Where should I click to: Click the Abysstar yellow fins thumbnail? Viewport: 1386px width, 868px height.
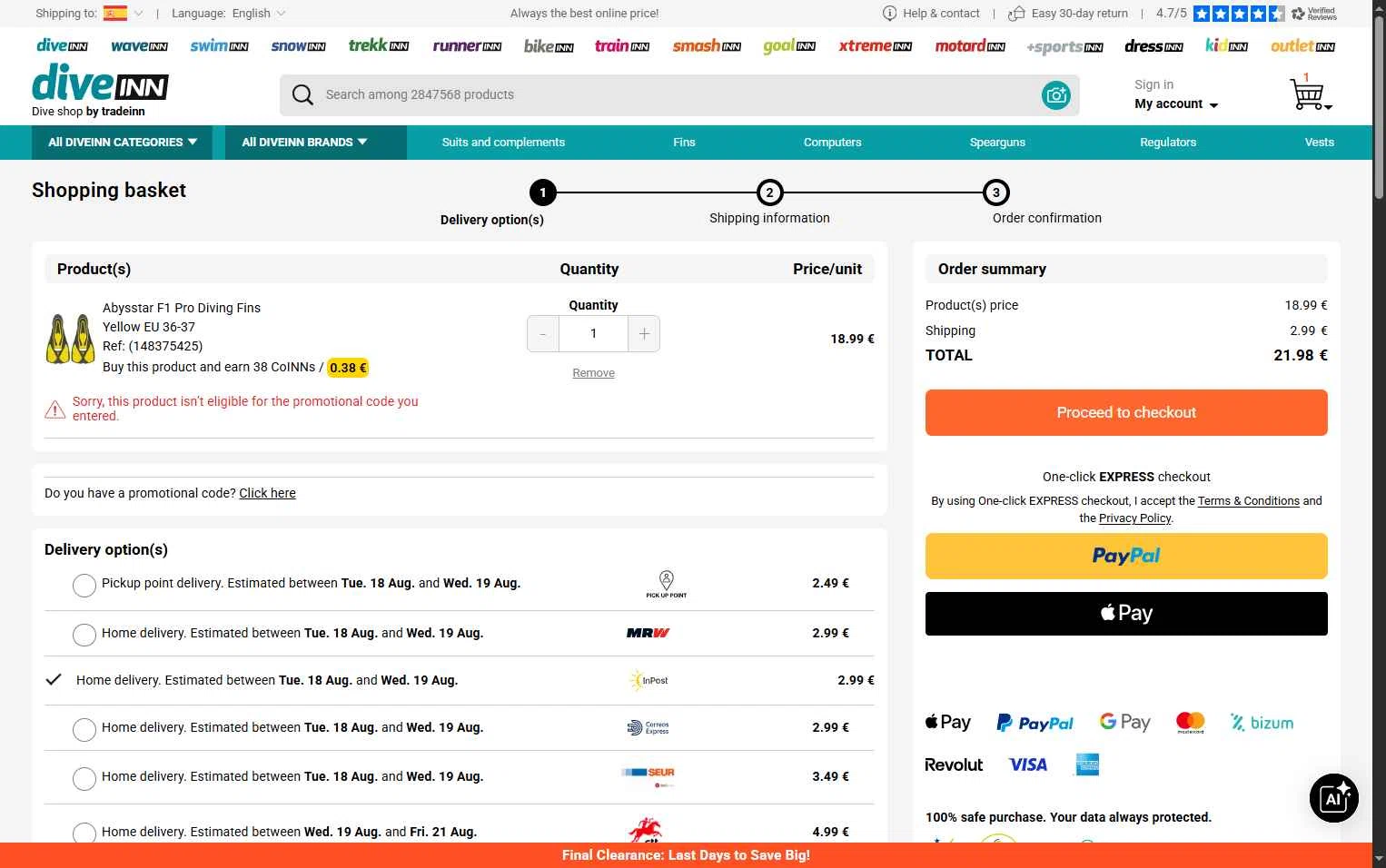[x=70, y=339]
